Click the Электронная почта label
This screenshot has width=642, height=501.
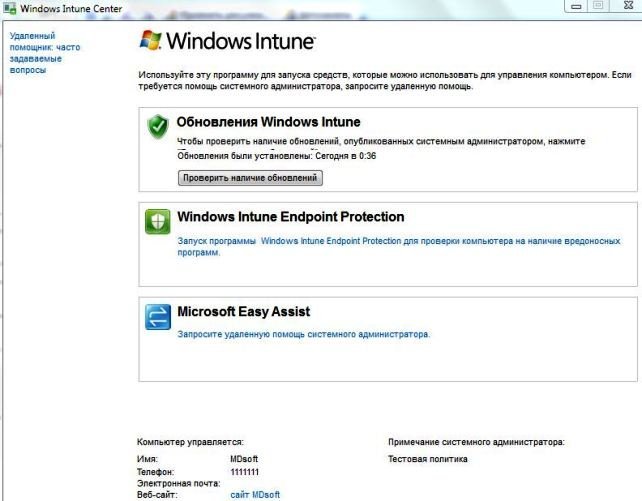(x=179, y=483)
